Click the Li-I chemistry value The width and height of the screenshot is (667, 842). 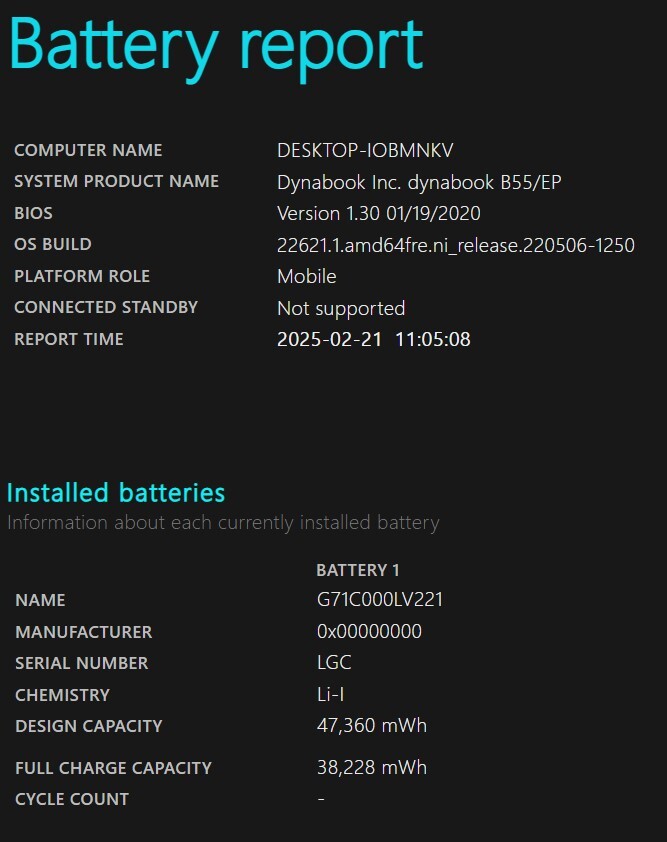coord(330,695)
